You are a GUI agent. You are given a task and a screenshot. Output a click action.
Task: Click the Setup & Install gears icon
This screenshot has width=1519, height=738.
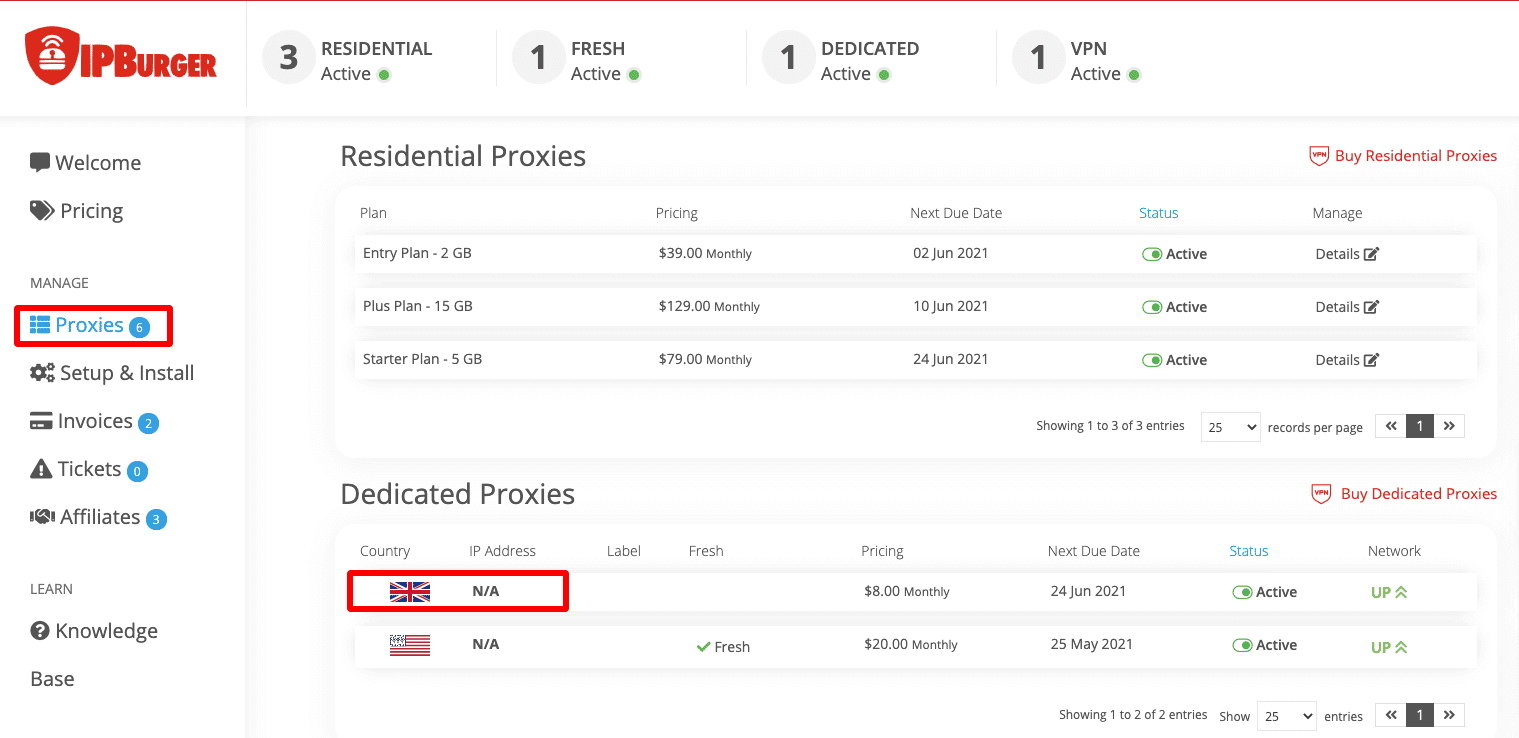point(42,373)
